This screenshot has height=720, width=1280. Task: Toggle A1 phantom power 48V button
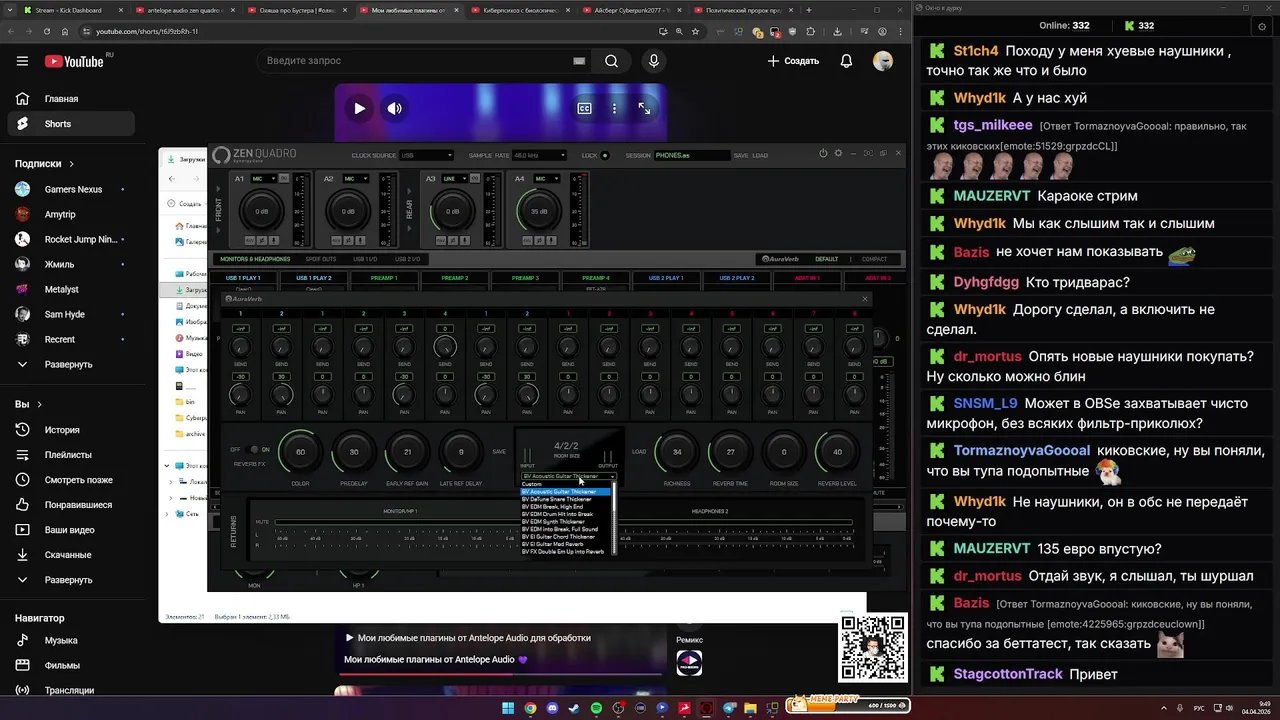pyautogui.click(x=250, y=241)
